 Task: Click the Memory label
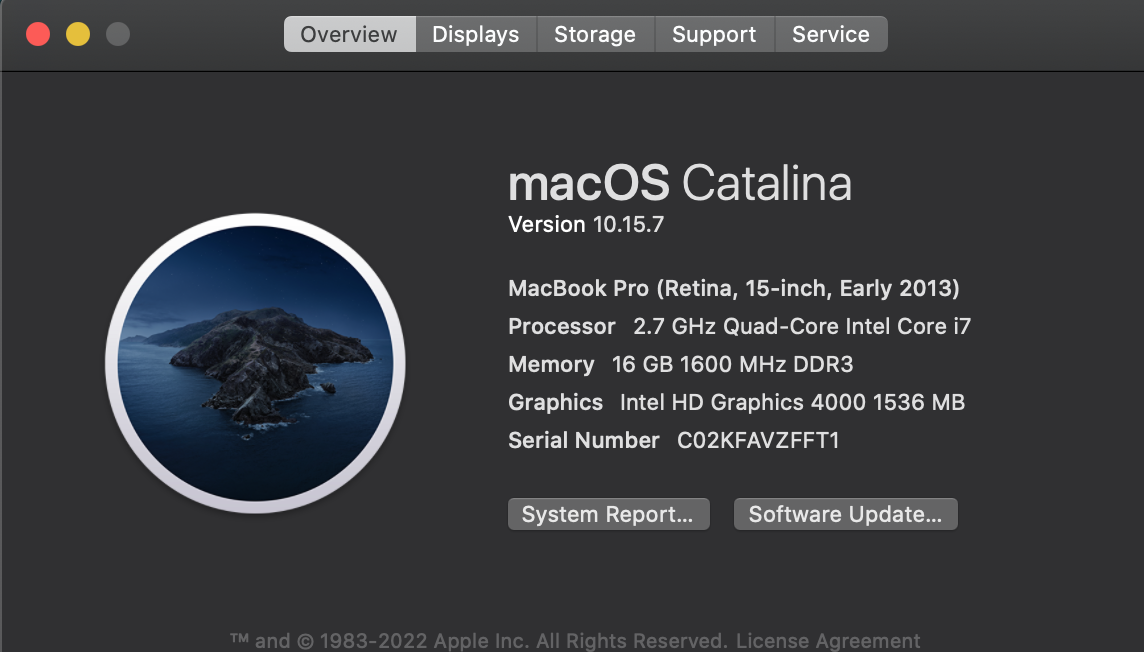(x=551, y=365)
